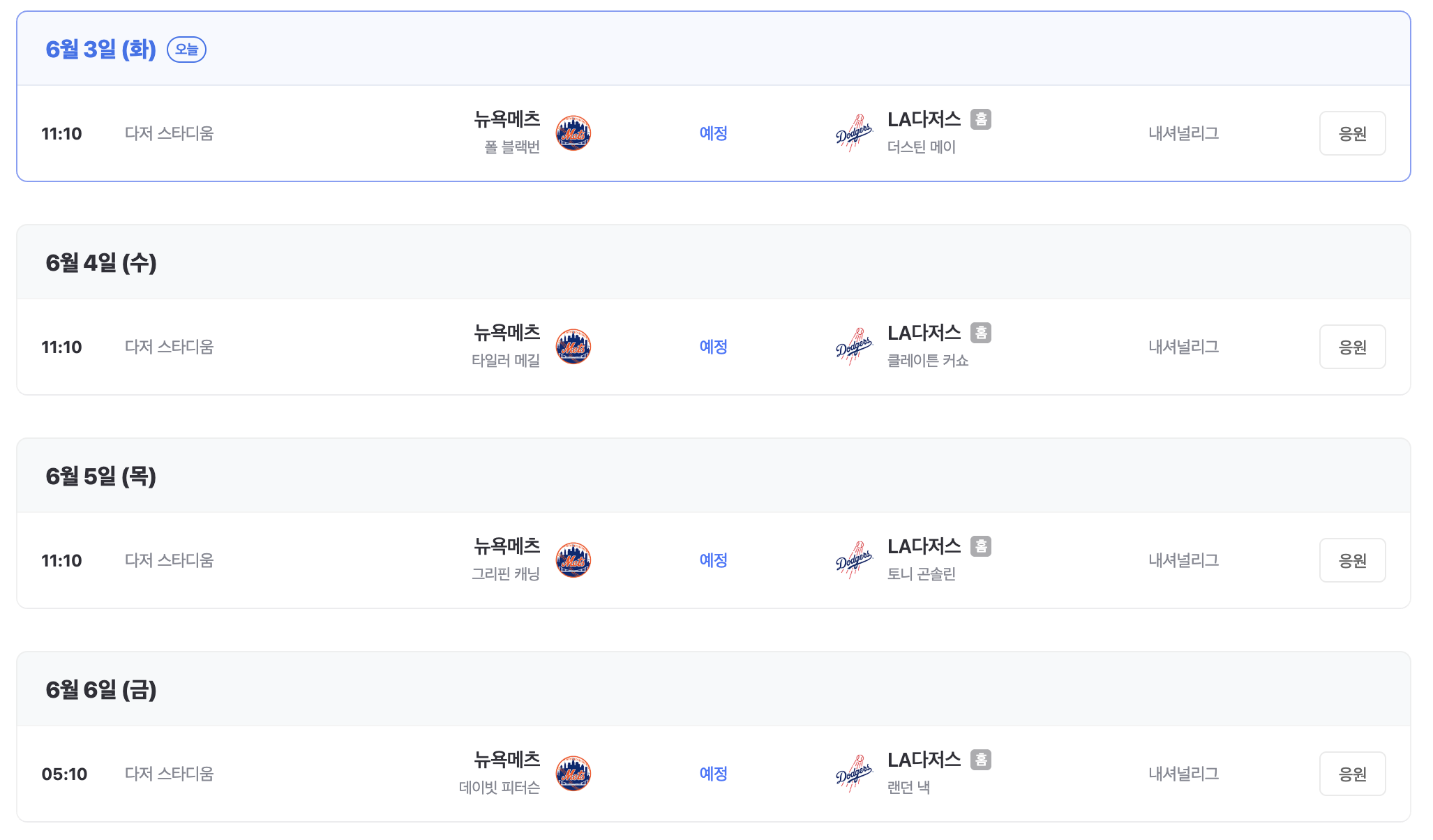
Task: Click pitcher name 클레이튼 커쇼
Action: coord(928,361)
